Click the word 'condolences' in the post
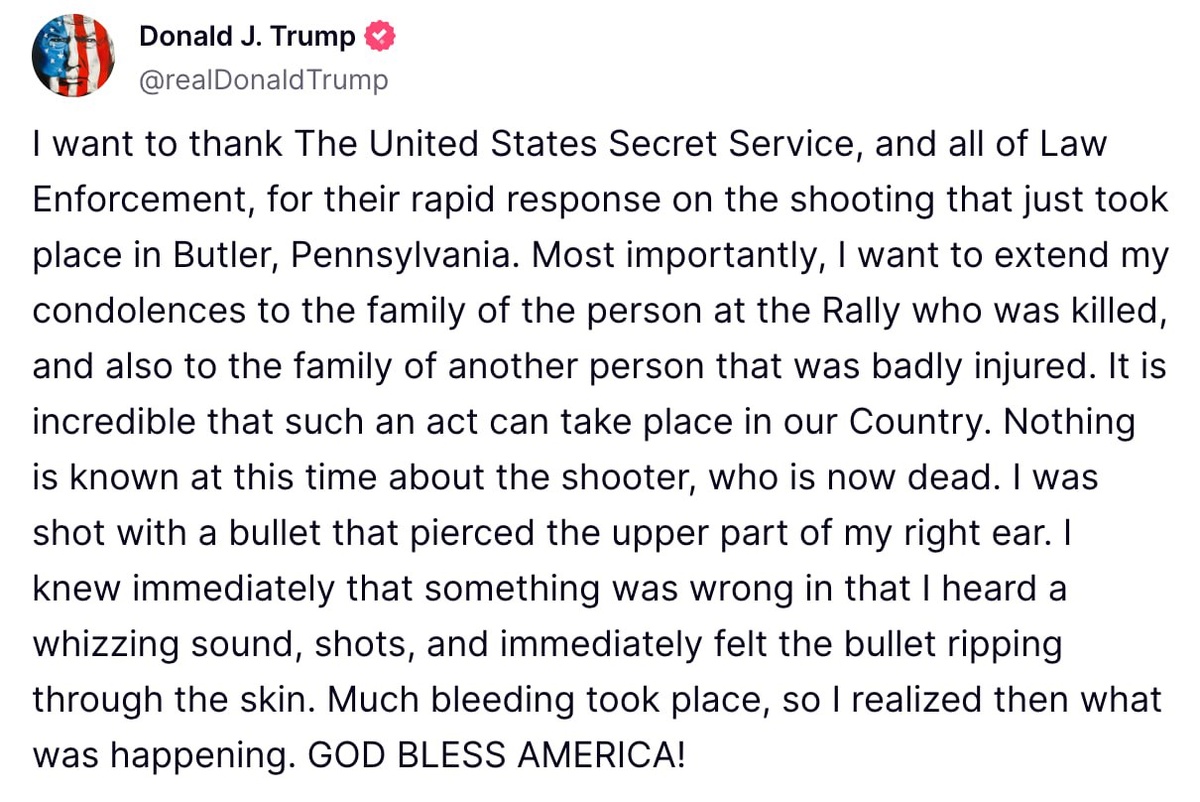1200x802 pixels. 138,311
